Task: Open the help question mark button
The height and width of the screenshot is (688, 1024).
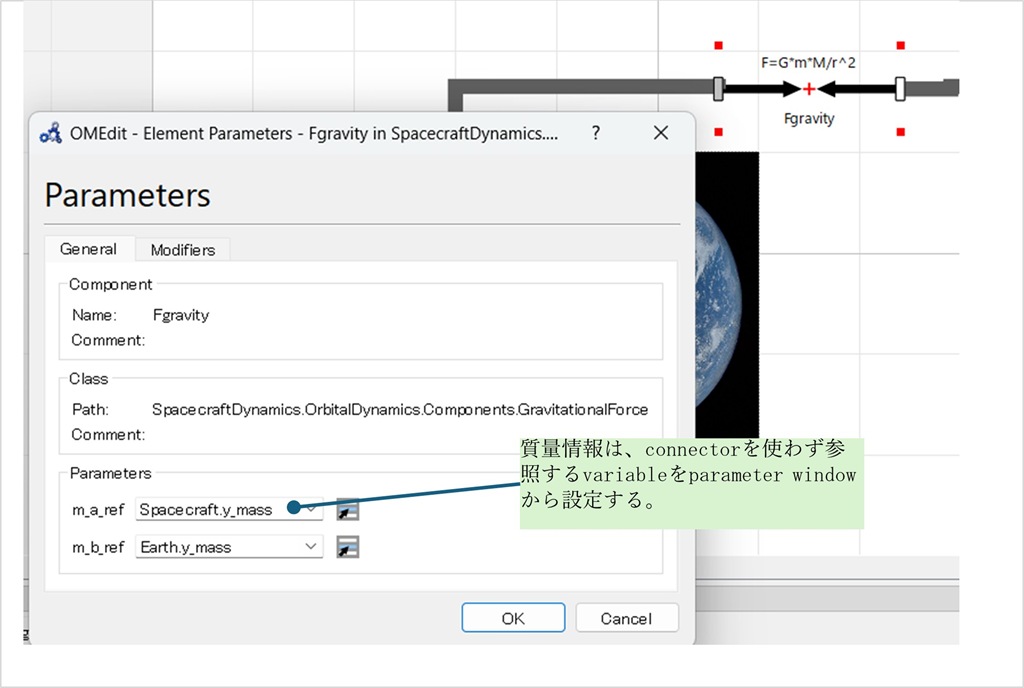Action: coord(596,133)
